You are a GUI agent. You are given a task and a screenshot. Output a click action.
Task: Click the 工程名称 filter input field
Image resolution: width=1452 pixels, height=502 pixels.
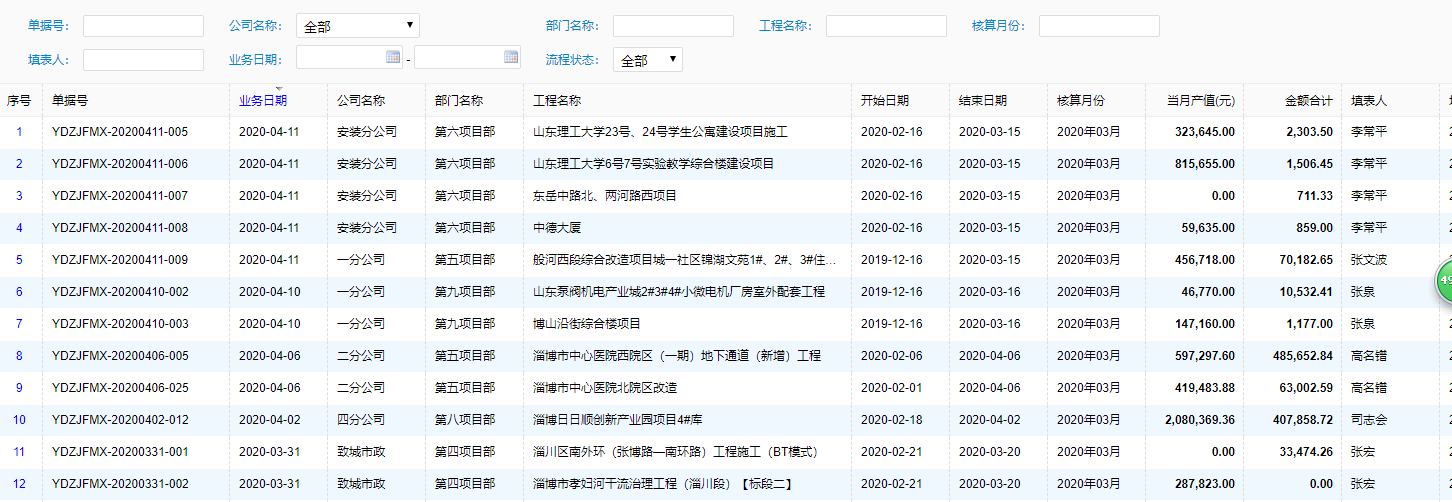[886, 26]
